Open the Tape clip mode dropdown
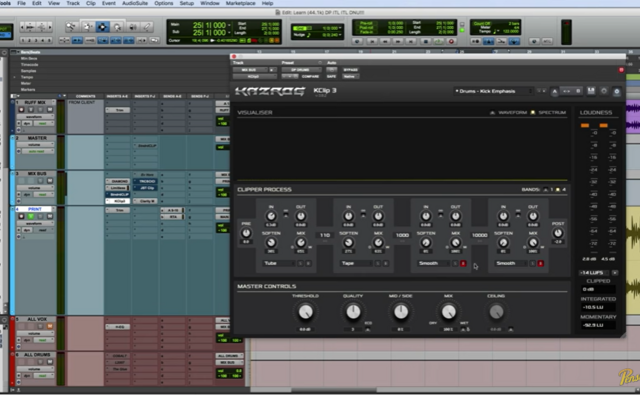640x396 pixels. [356, 264]
